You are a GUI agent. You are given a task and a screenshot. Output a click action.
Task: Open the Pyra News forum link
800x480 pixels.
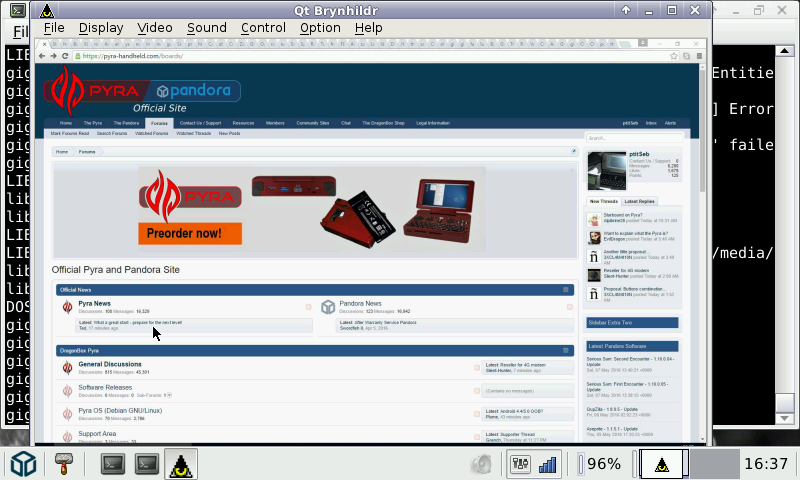[x=94, y=303]
